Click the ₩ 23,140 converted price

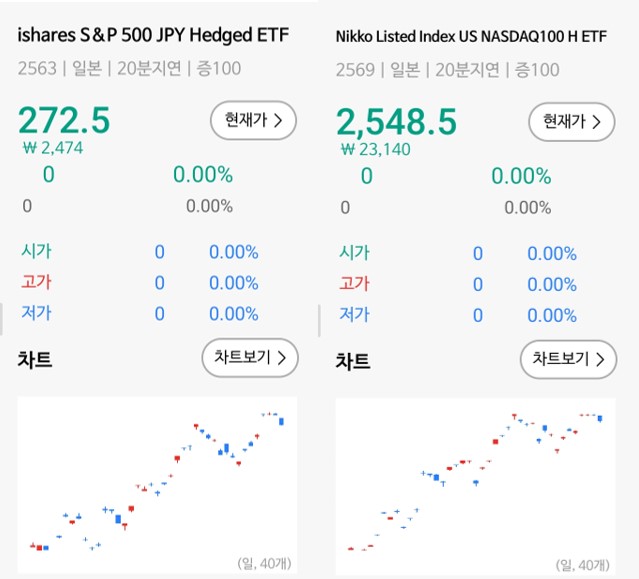tap(375, 149)
